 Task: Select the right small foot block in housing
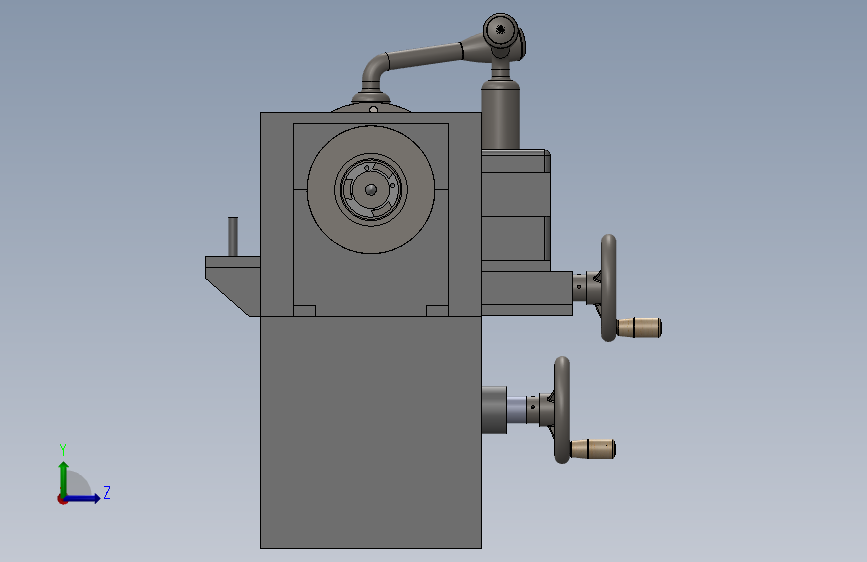[437, 311]
